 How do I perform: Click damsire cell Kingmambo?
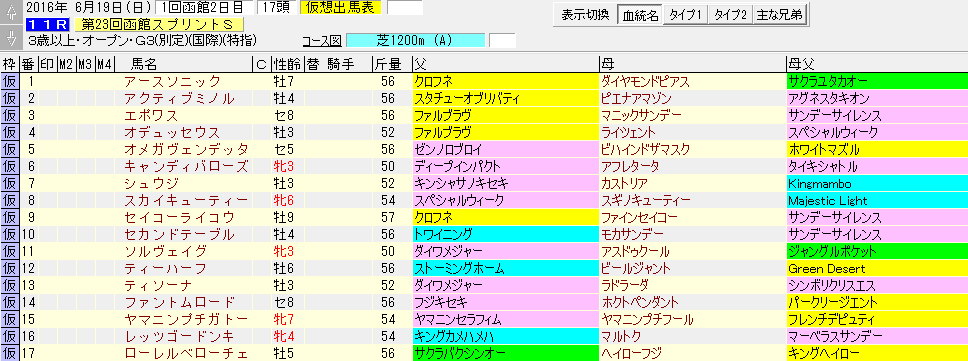[877, 184]
